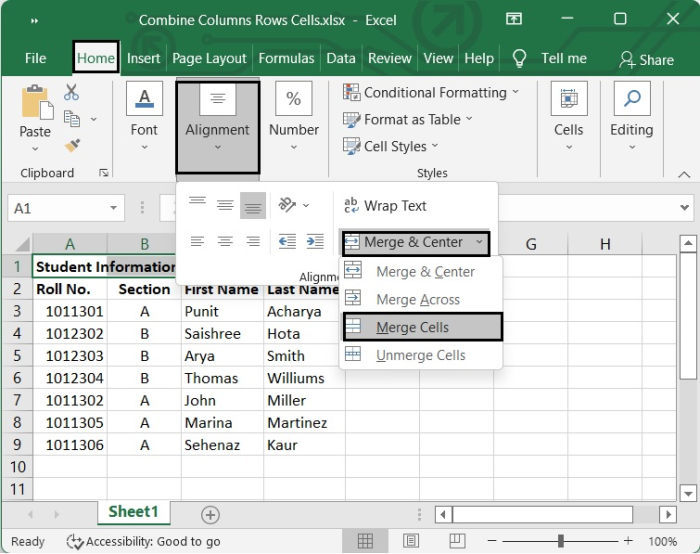This screenshot has width=700, height=554.
Task: Click the Increase Indent icon
Action: (315, 241)
